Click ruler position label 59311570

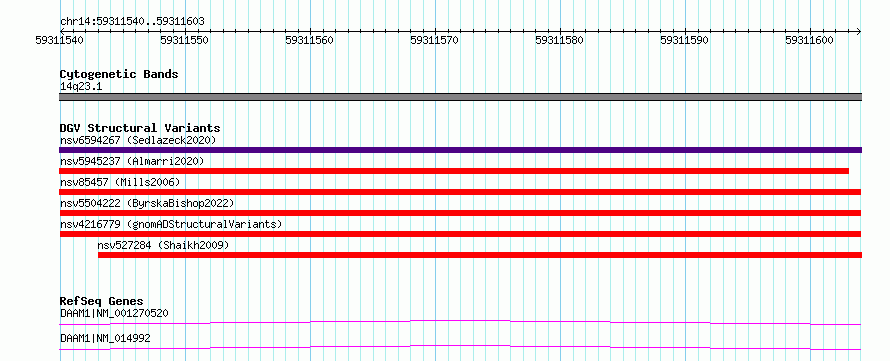click(434, 40)
